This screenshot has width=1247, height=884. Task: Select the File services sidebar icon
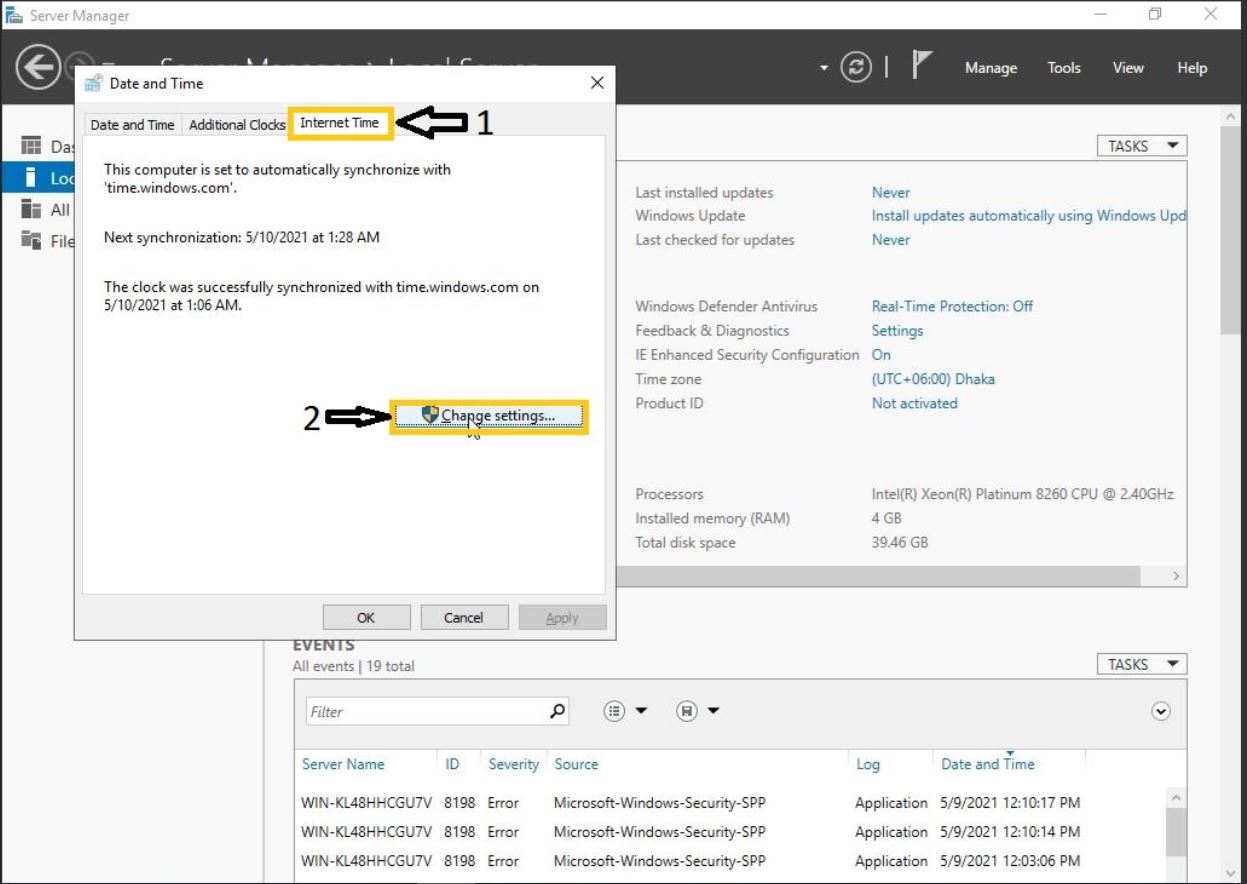(x=32, y=241)
